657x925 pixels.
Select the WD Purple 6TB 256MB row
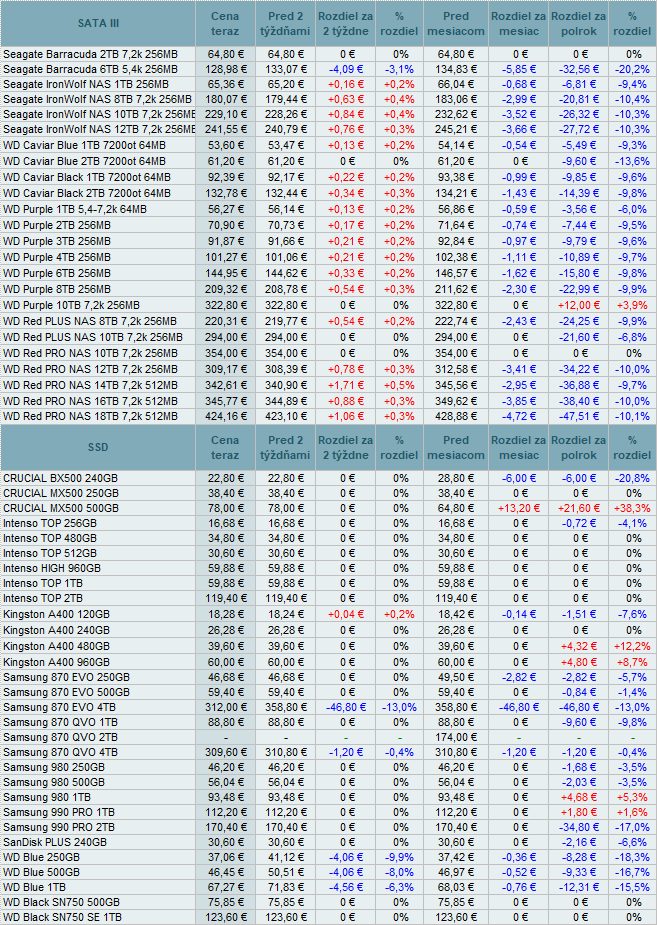57,273
